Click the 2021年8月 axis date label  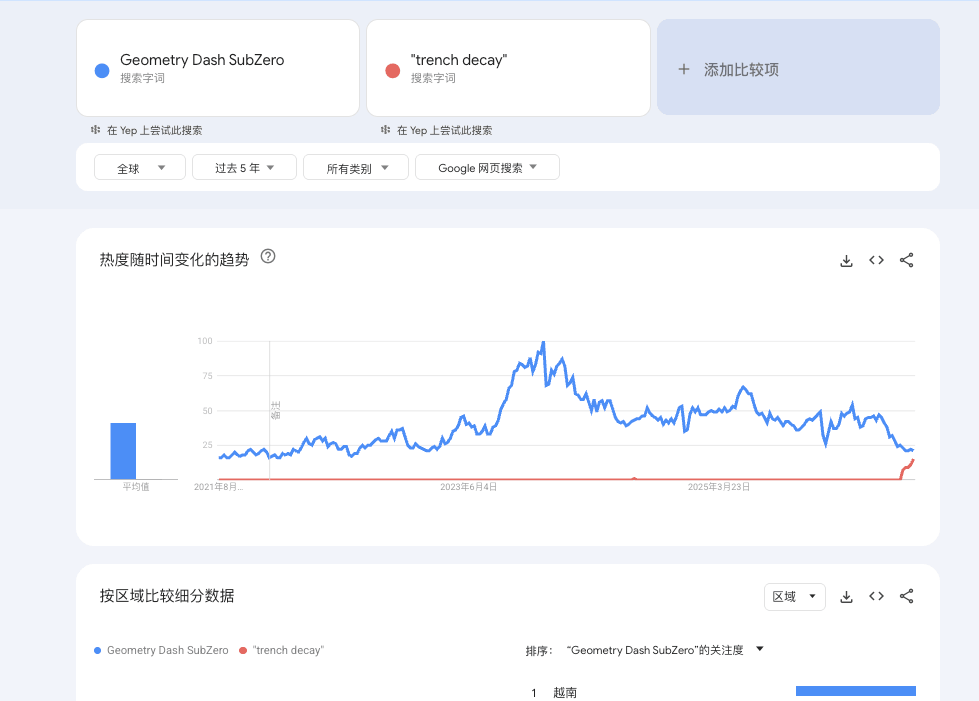tap(219, 487)
